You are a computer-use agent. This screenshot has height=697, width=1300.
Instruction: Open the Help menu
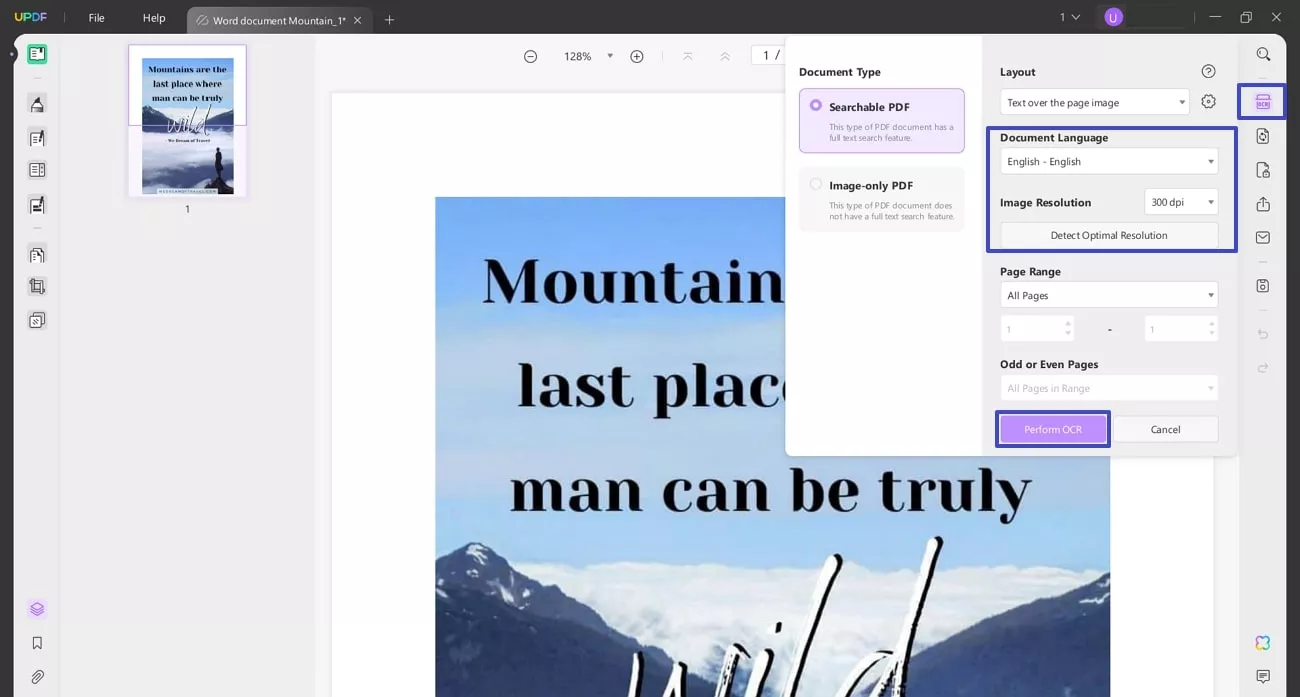[x=154, y=18]
